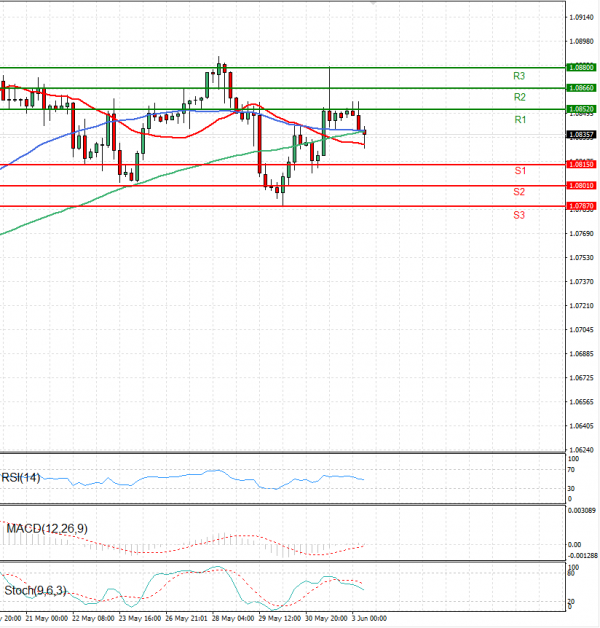
Task: Click the 1.07690 price axis value
Action: pyautogui.click(x=582, y=233)
